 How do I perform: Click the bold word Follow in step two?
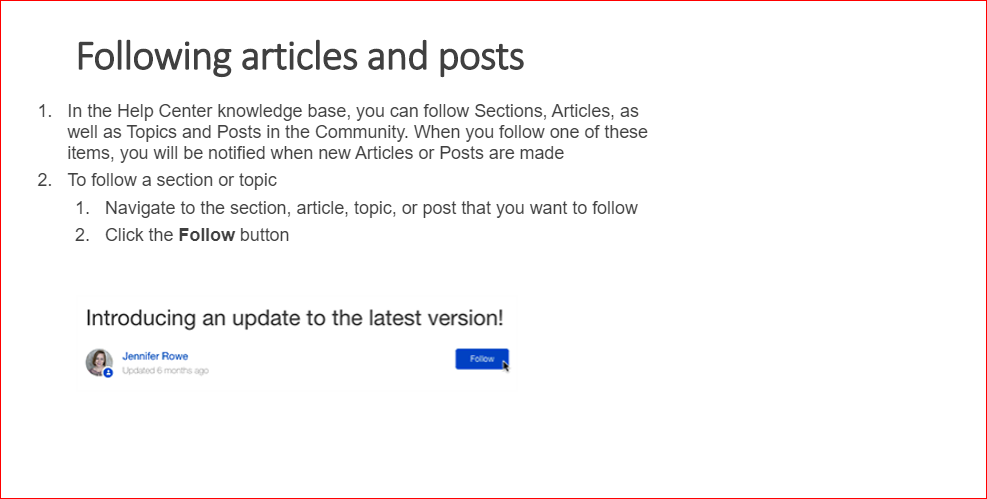pyautogui.click(x=206, y=235)
